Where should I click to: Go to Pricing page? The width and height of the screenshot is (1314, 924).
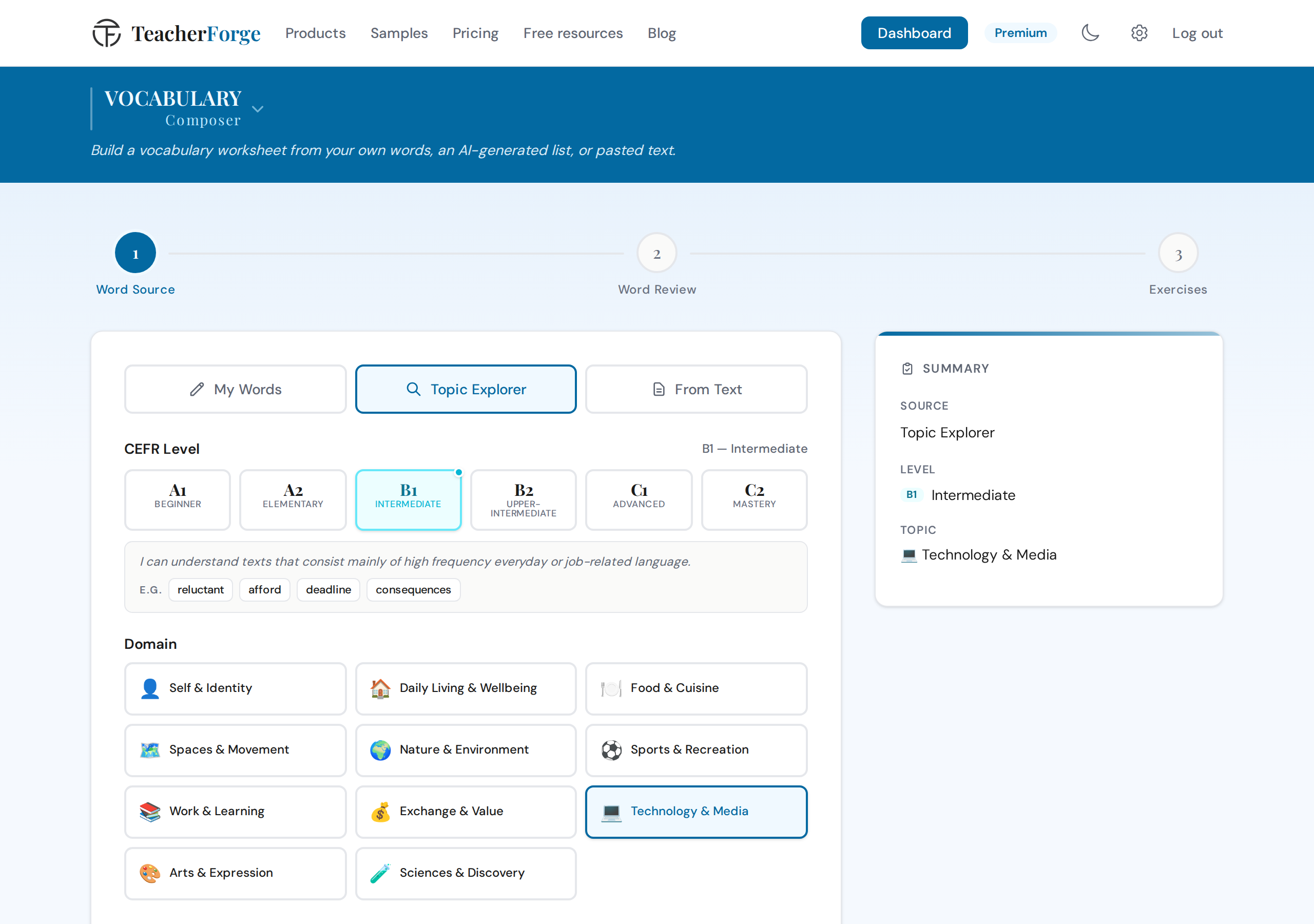click(476, 33)
